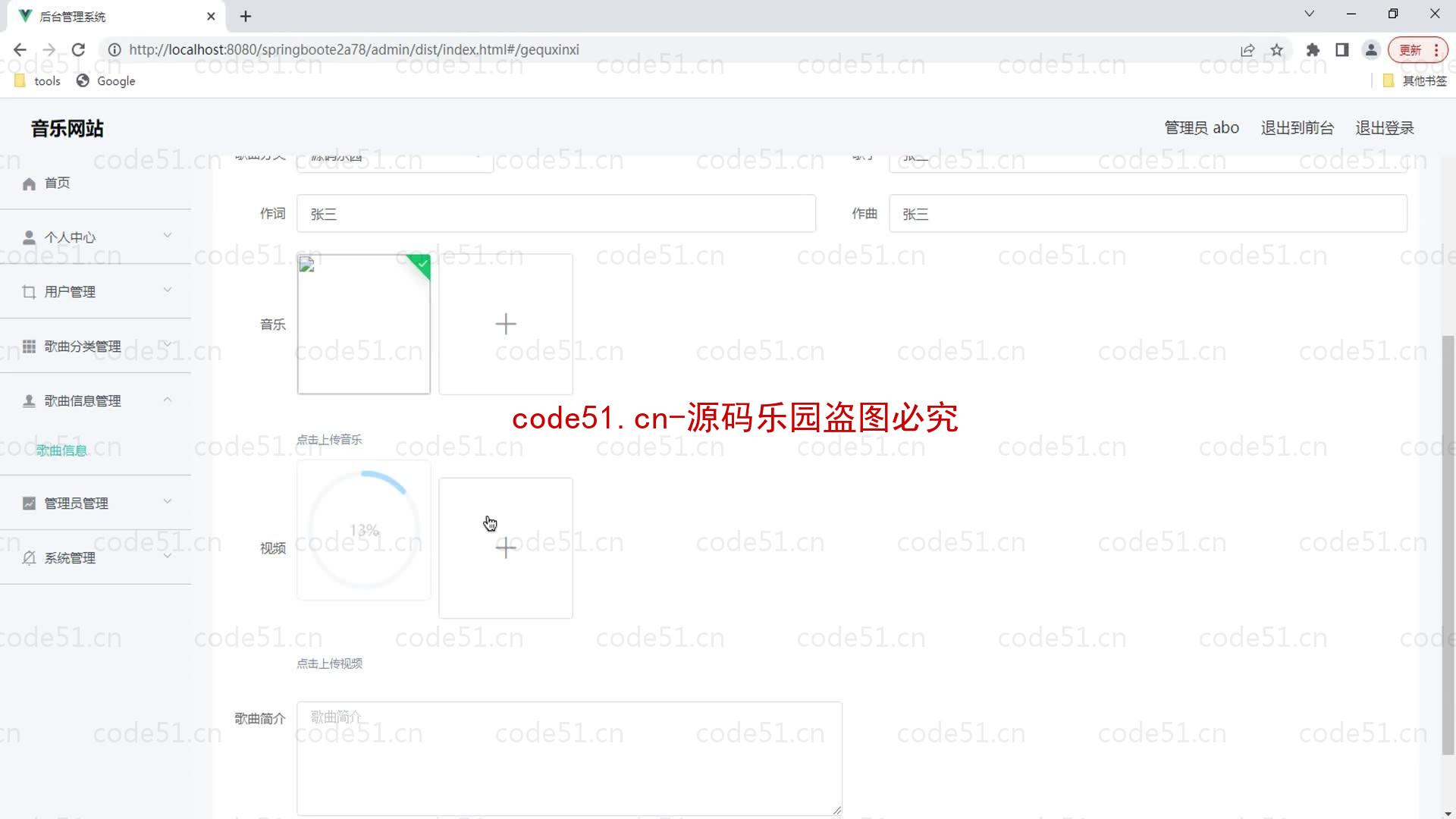The width and height of the screenshot is (1456, 819).
Task: Open the tools bookmark folder
Action: [38, 81]
